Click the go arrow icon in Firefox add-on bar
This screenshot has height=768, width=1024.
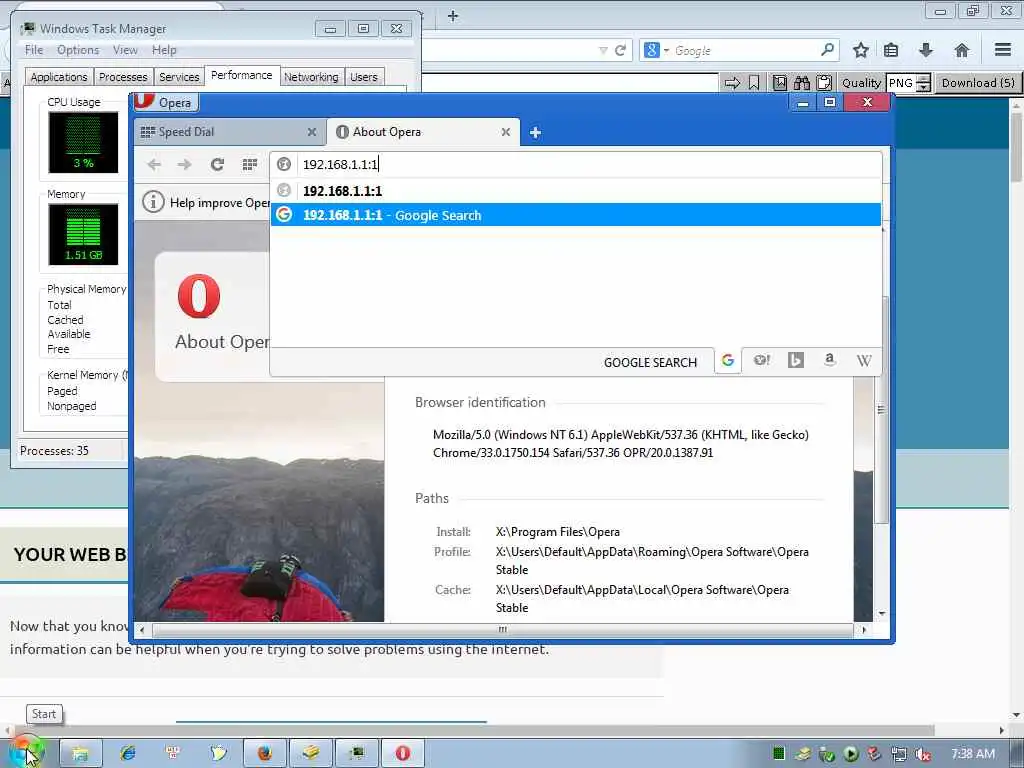click(732, 83)
